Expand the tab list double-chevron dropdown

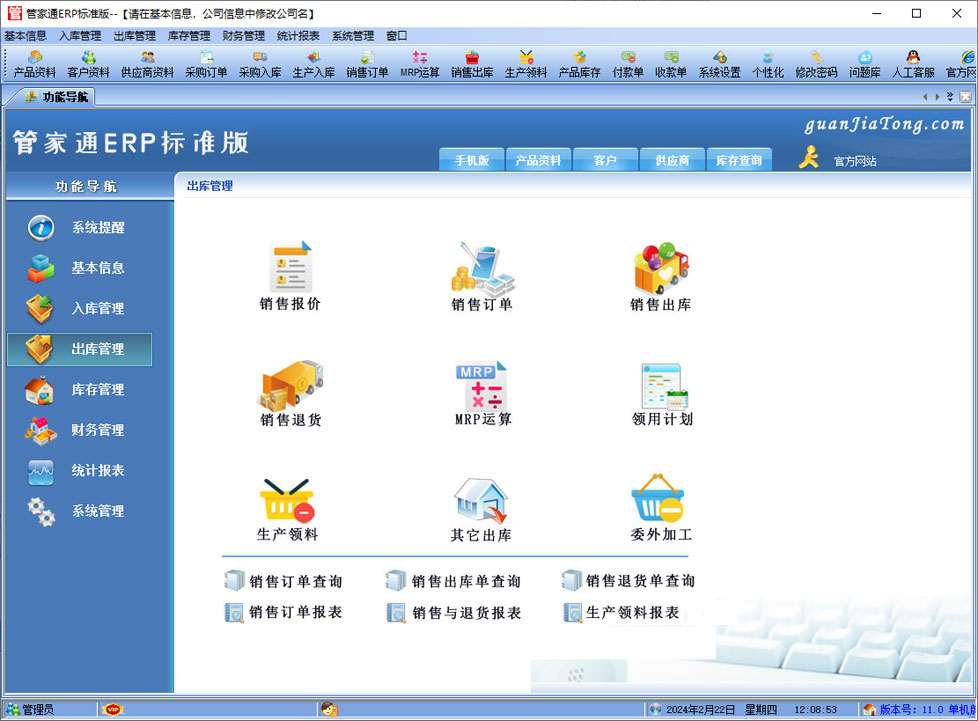pyautogui.click(x=950, y=97)
